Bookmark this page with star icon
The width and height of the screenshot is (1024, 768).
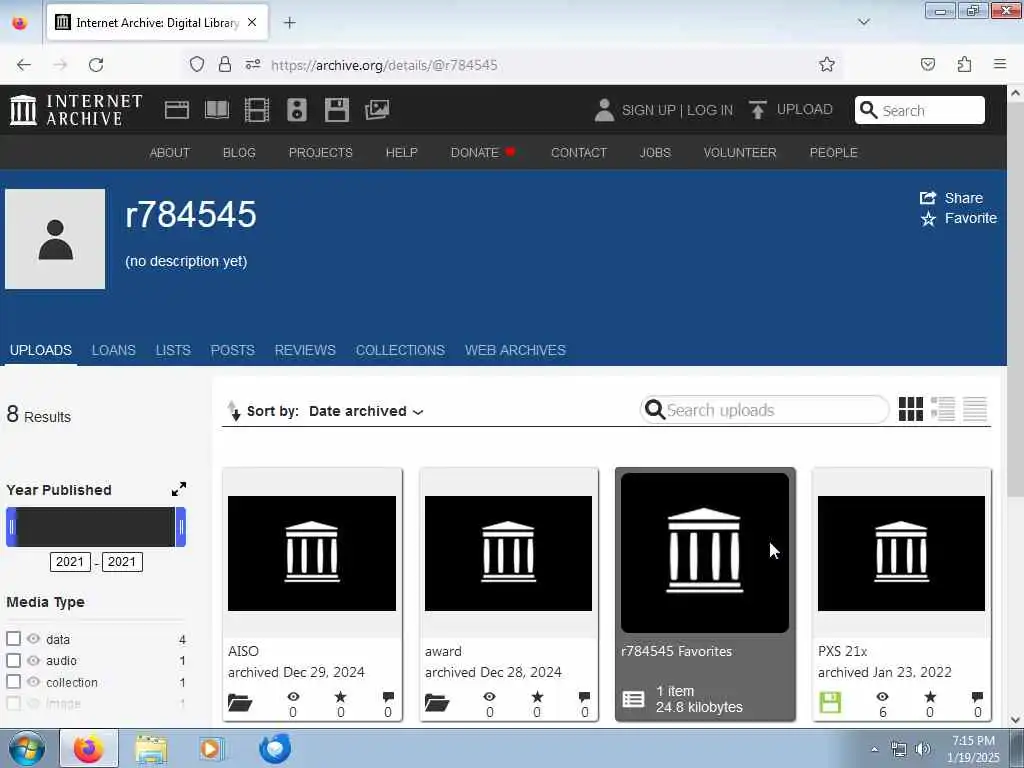coord(827,64)
